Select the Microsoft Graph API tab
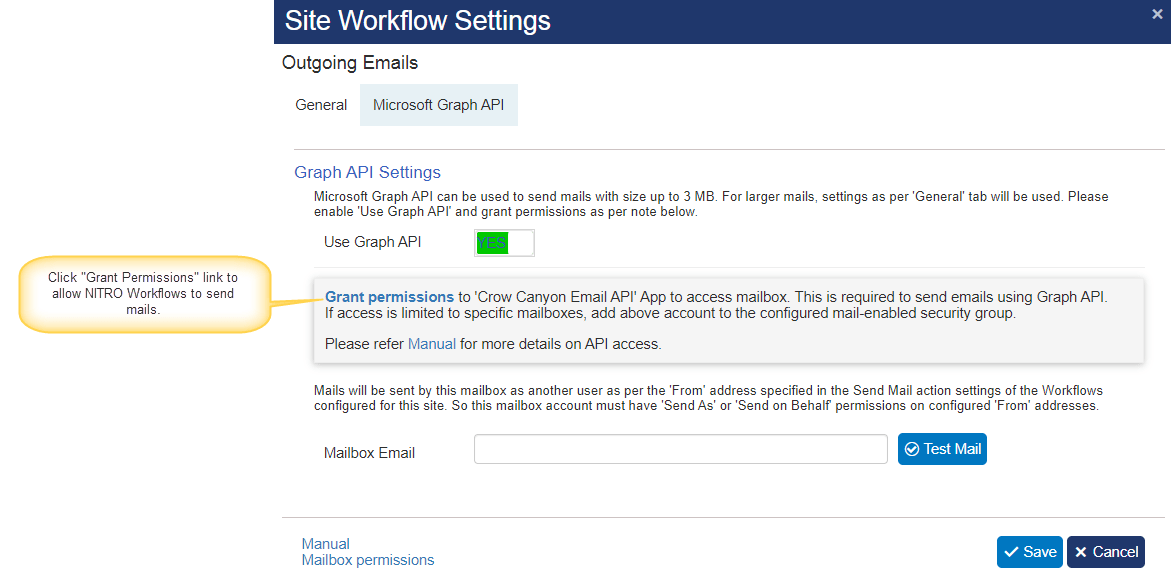 438,104
